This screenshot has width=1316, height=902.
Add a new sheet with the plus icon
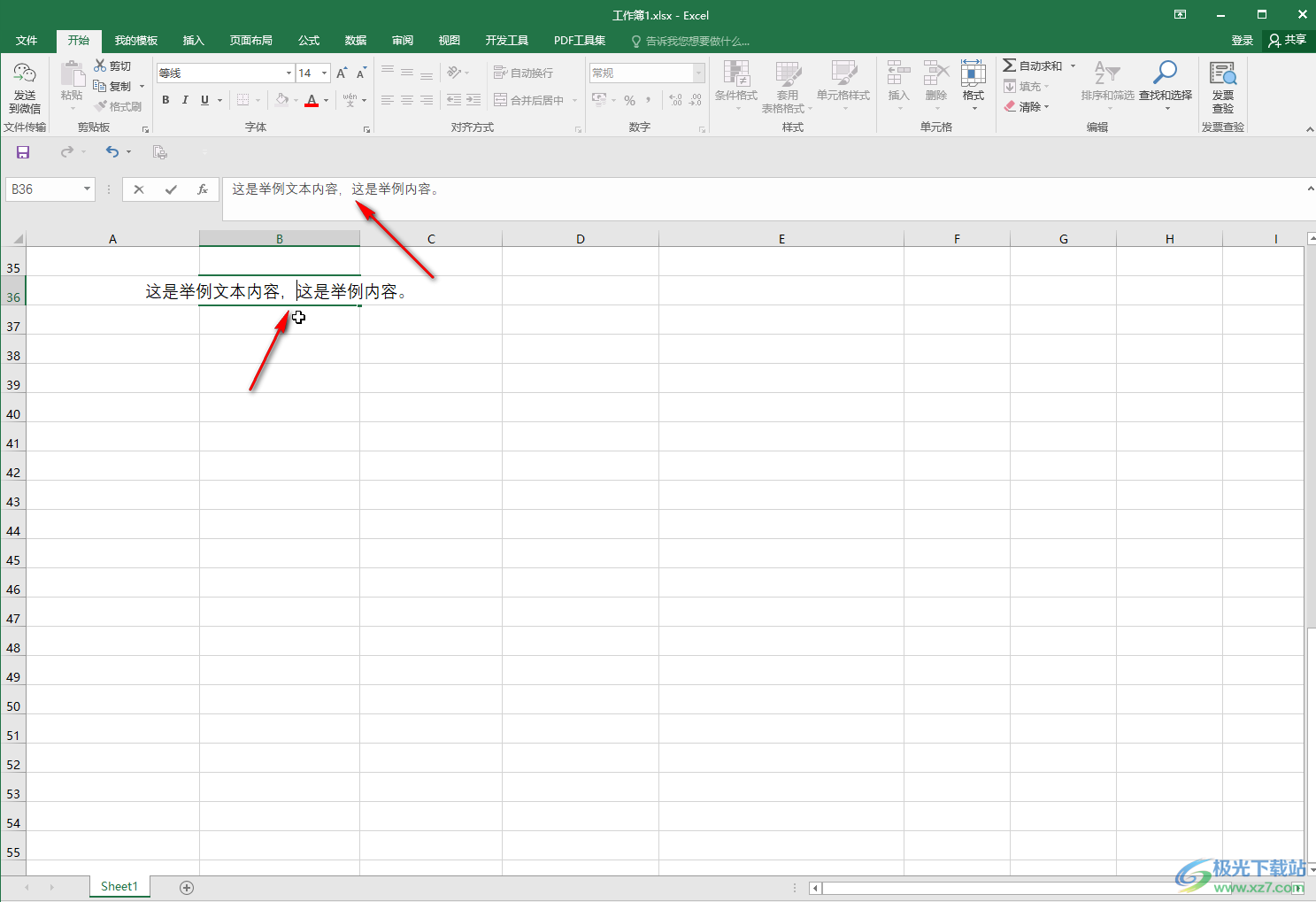coord(187,887)
